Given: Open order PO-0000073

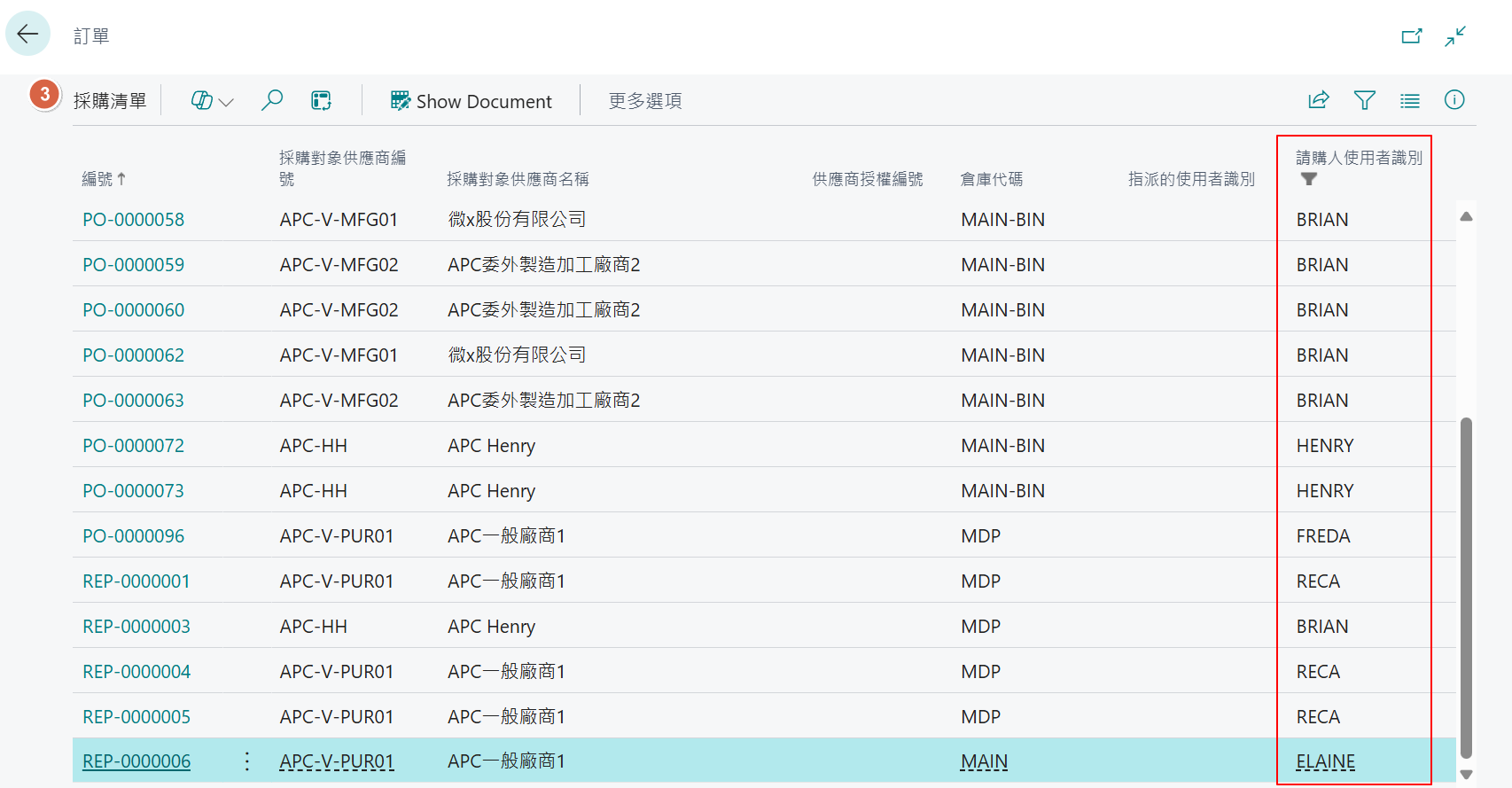Looking at the screenshot, I should pos(134,491).
